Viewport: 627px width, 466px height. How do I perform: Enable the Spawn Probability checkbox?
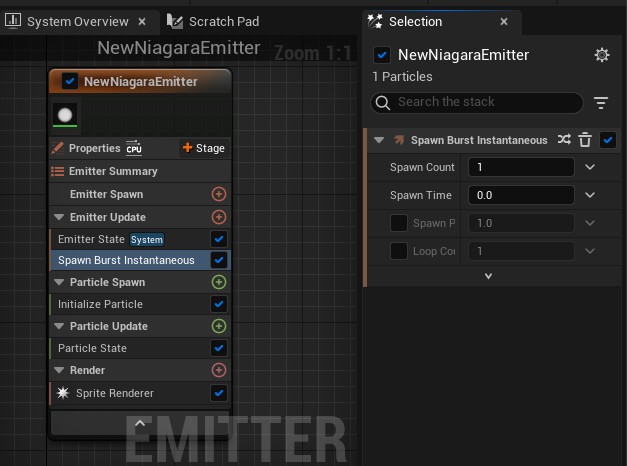[x=399, y=223]
